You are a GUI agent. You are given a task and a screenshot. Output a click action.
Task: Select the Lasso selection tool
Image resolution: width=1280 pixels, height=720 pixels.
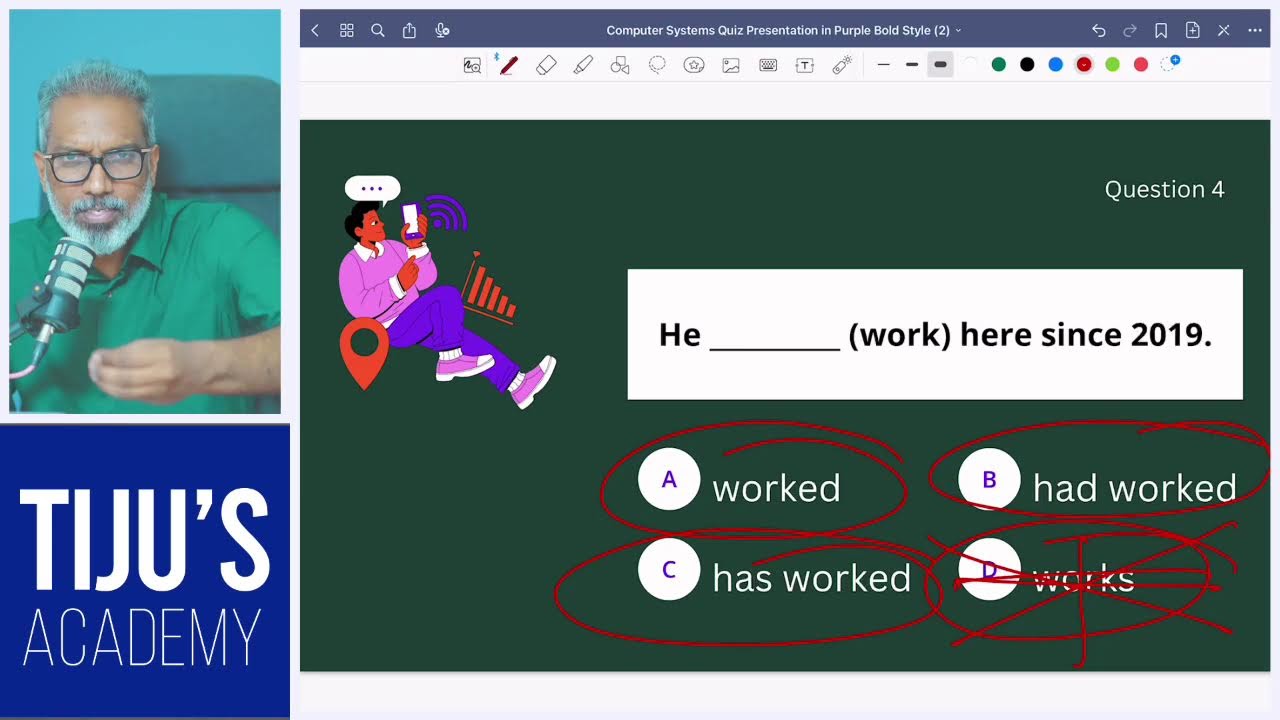click(x=657, y=65)
